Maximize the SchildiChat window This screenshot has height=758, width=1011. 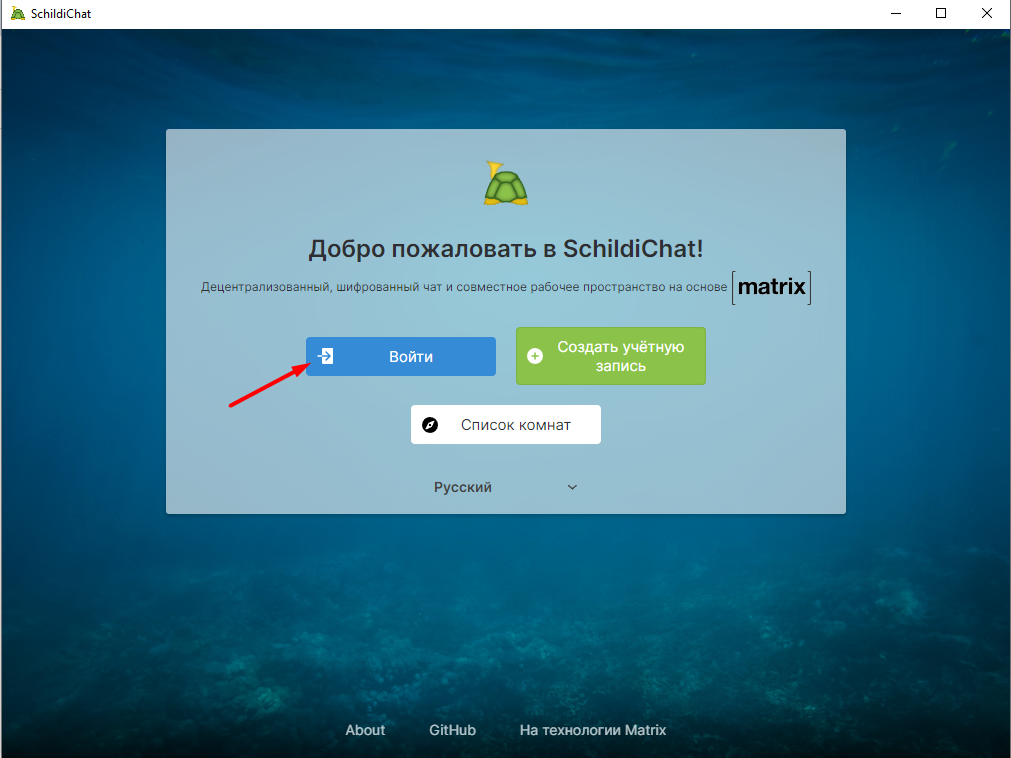(x=941, y=14)
